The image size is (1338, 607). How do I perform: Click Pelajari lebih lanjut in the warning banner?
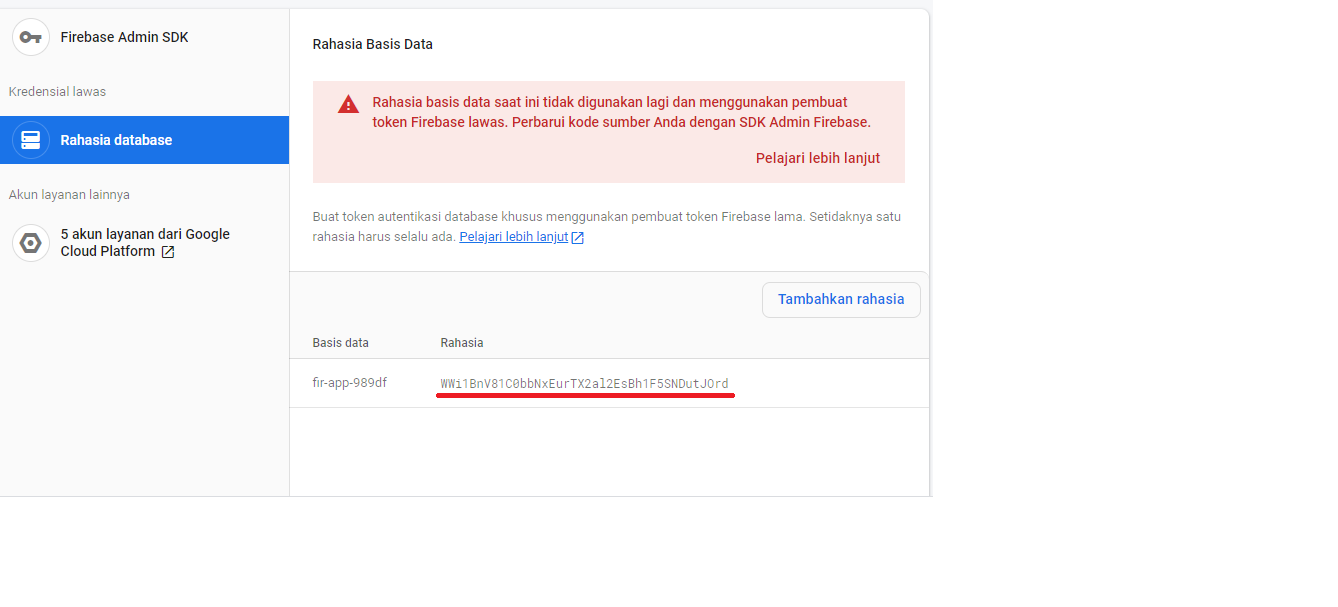818,157
